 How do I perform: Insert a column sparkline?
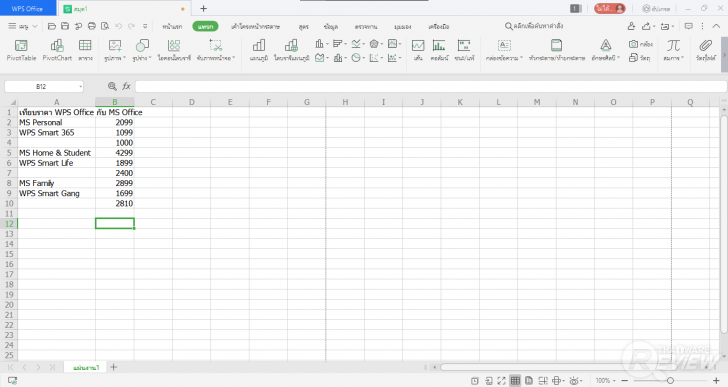click(x=439, y=50)
